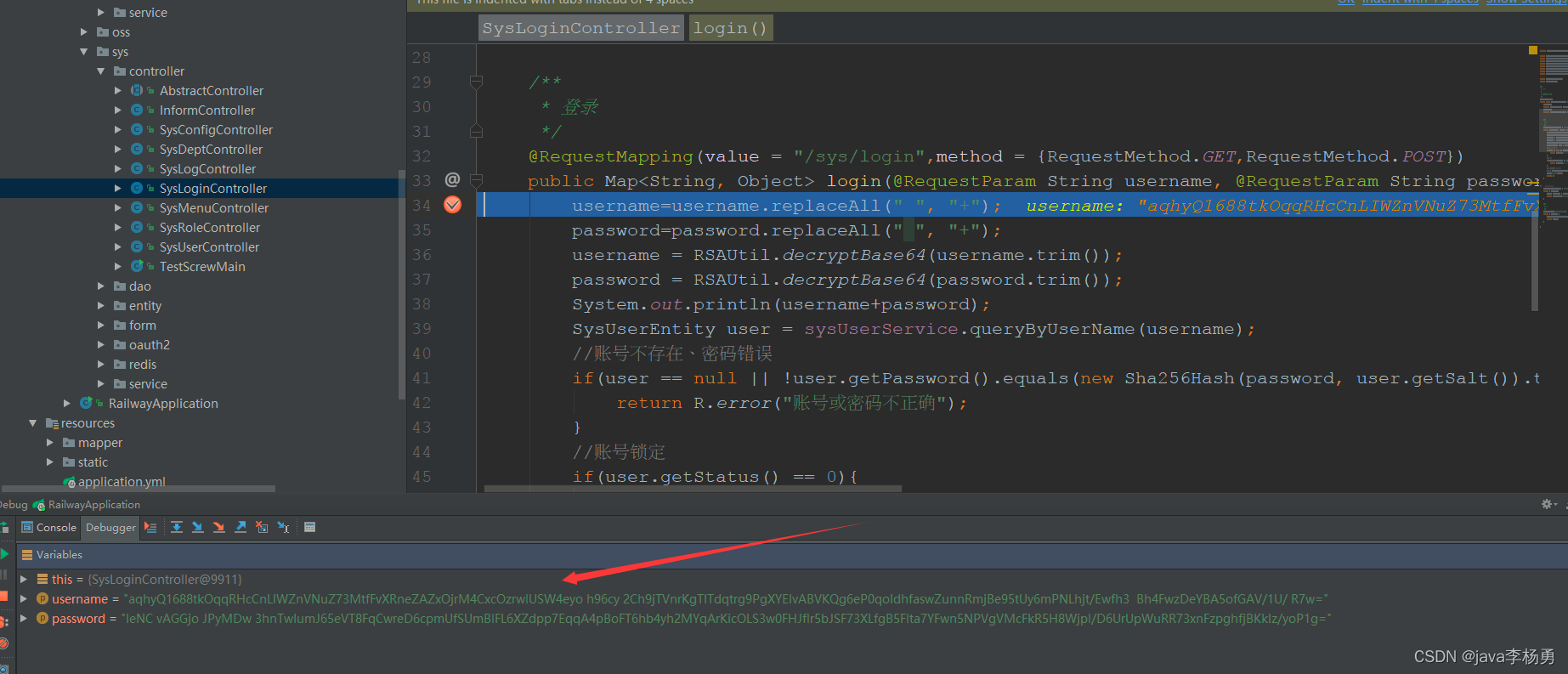Collapse the sys folder
1568x674 pixels.
click(84, 52)
